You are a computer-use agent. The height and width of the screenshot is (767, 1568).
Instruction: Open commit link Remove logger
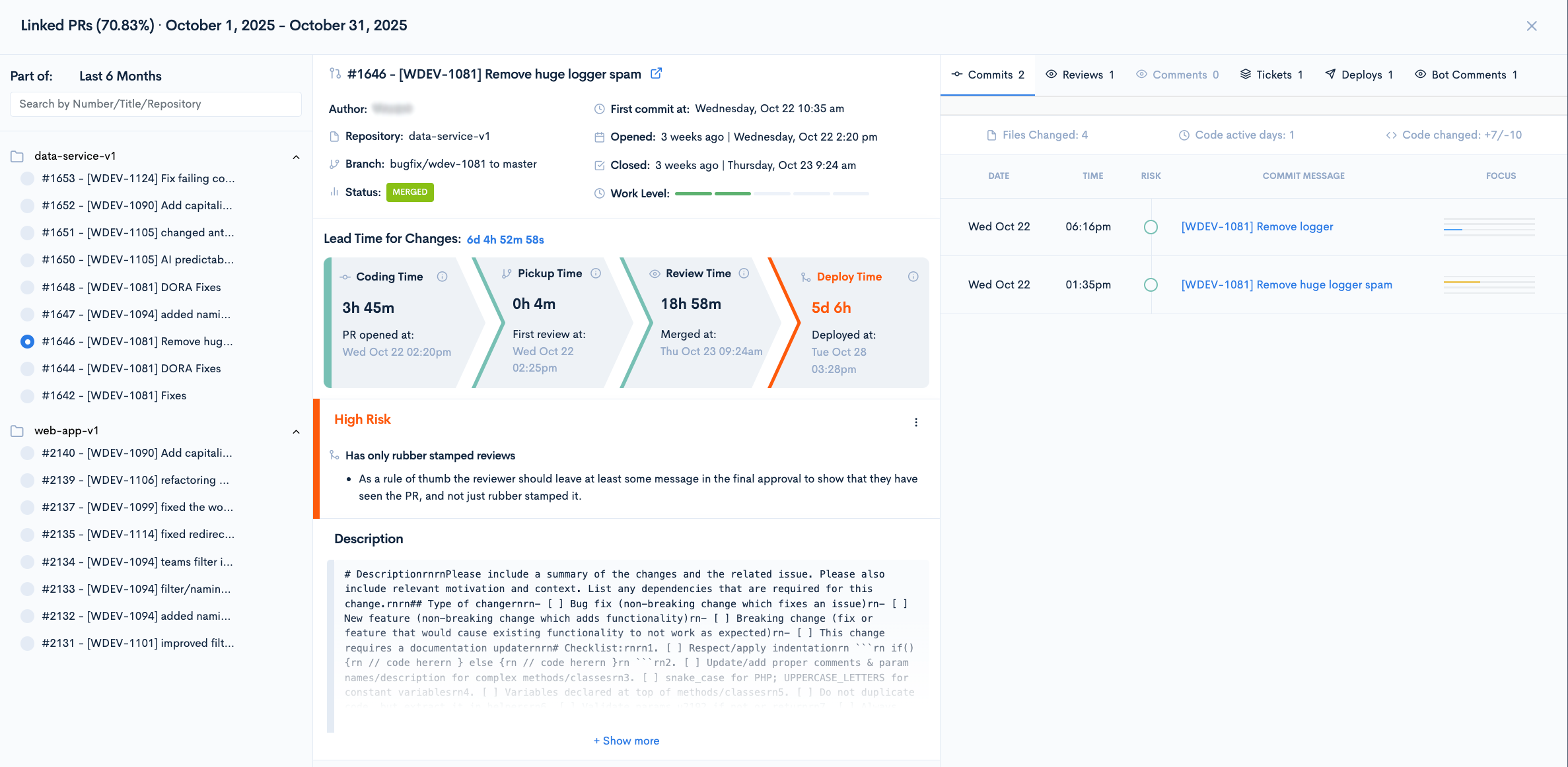[x=1256, y=226]
